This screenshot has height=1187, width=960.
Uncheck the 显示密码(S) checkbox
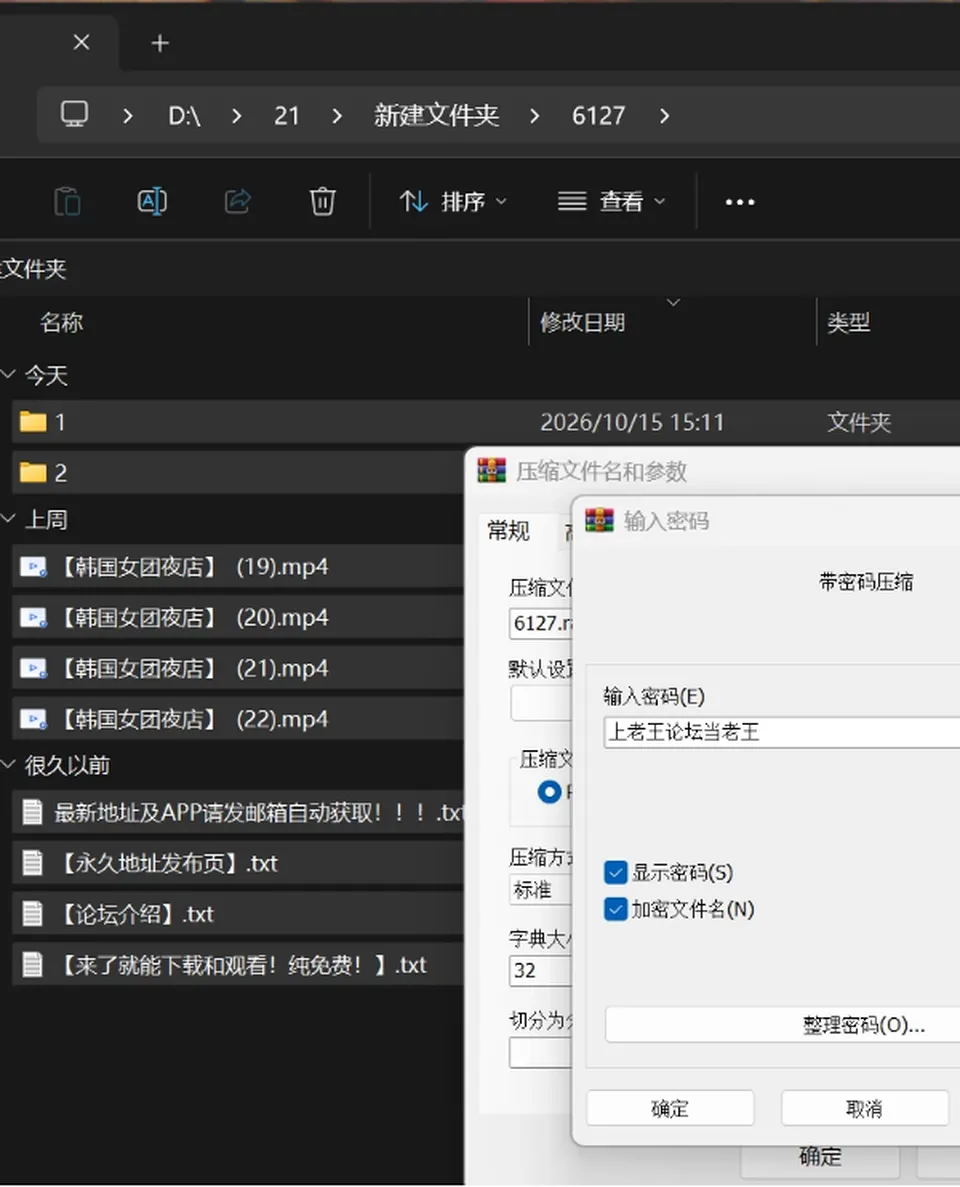[616, 872]
